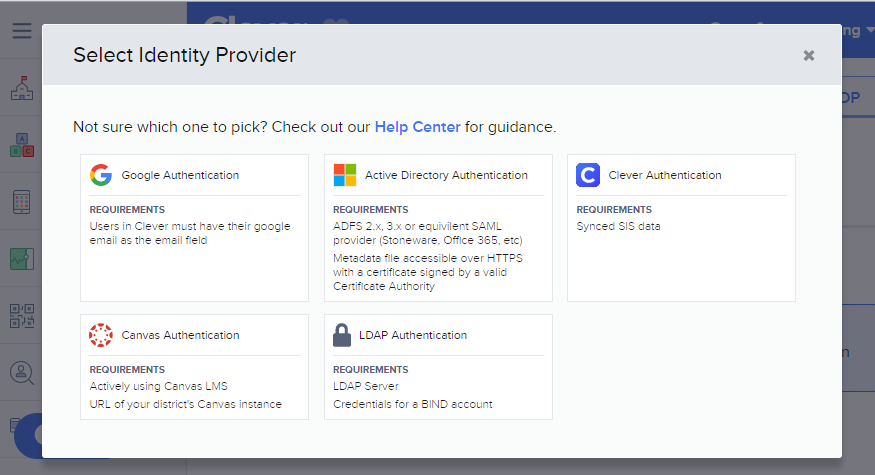This screenshot has width=875, height=475.
Task: Click the Microsoft Windows logo icon
Action: click(345, 175)
